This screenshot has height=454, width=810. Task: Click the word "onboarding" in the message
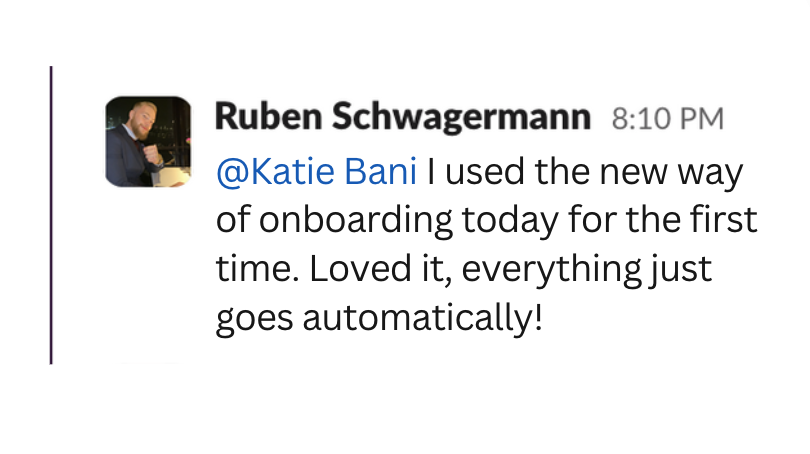pos(355,221)
